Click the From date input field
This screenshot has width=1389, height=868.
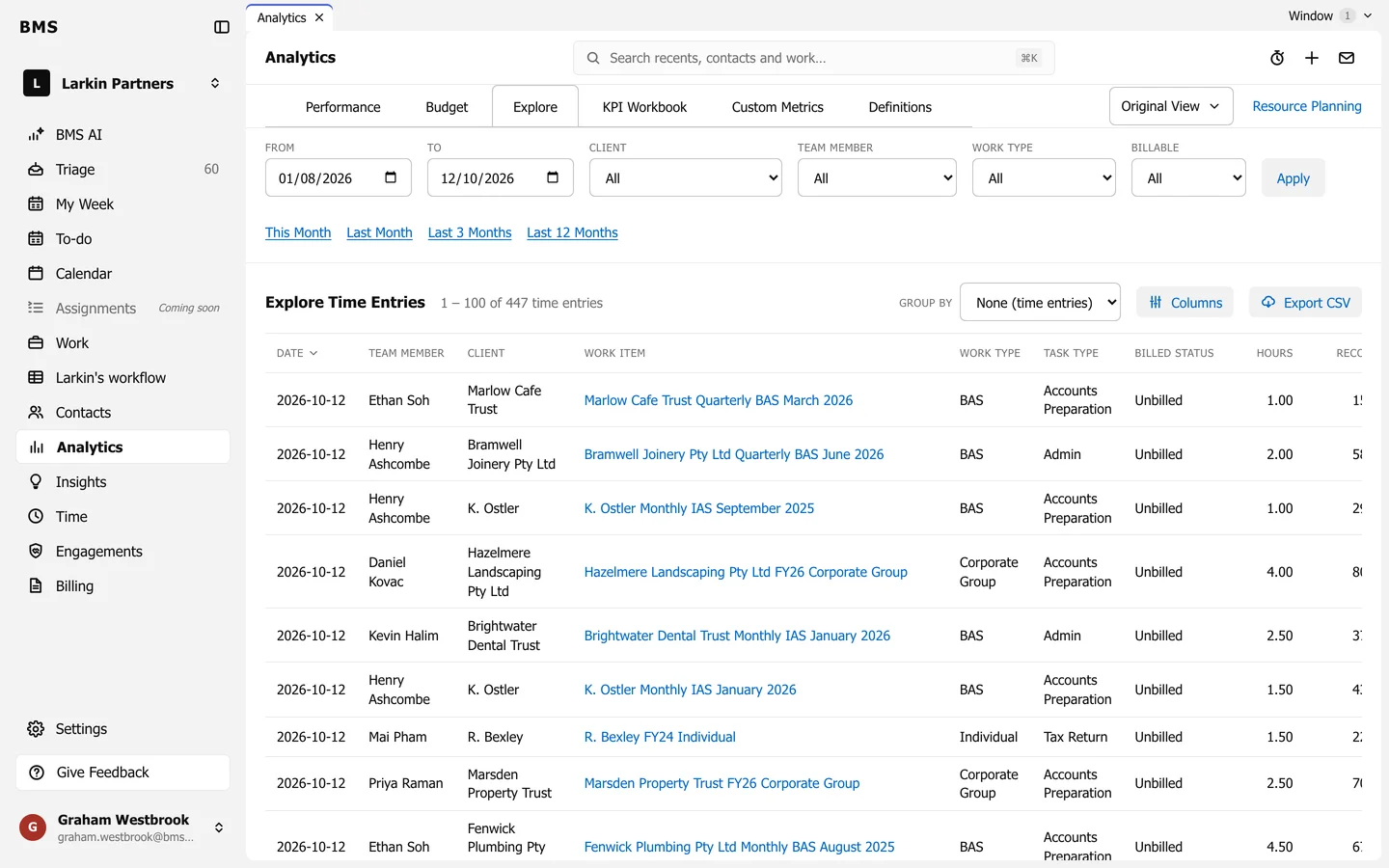coord(339,177)
